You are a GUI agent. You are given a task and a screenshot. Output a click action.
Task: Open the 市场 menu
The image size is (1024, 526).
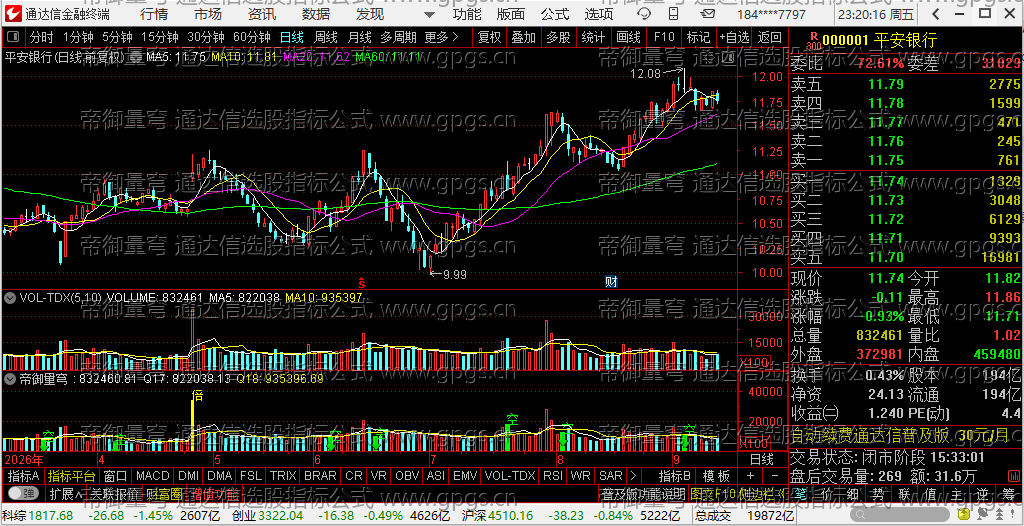pyautogui.click(x=207, y=14)
